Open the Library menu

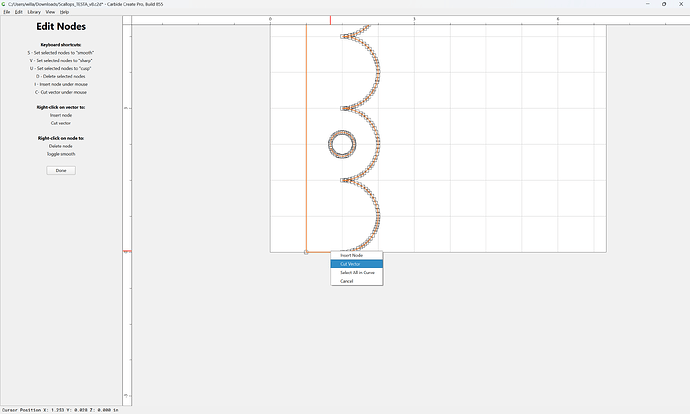(x=34, y=12)
